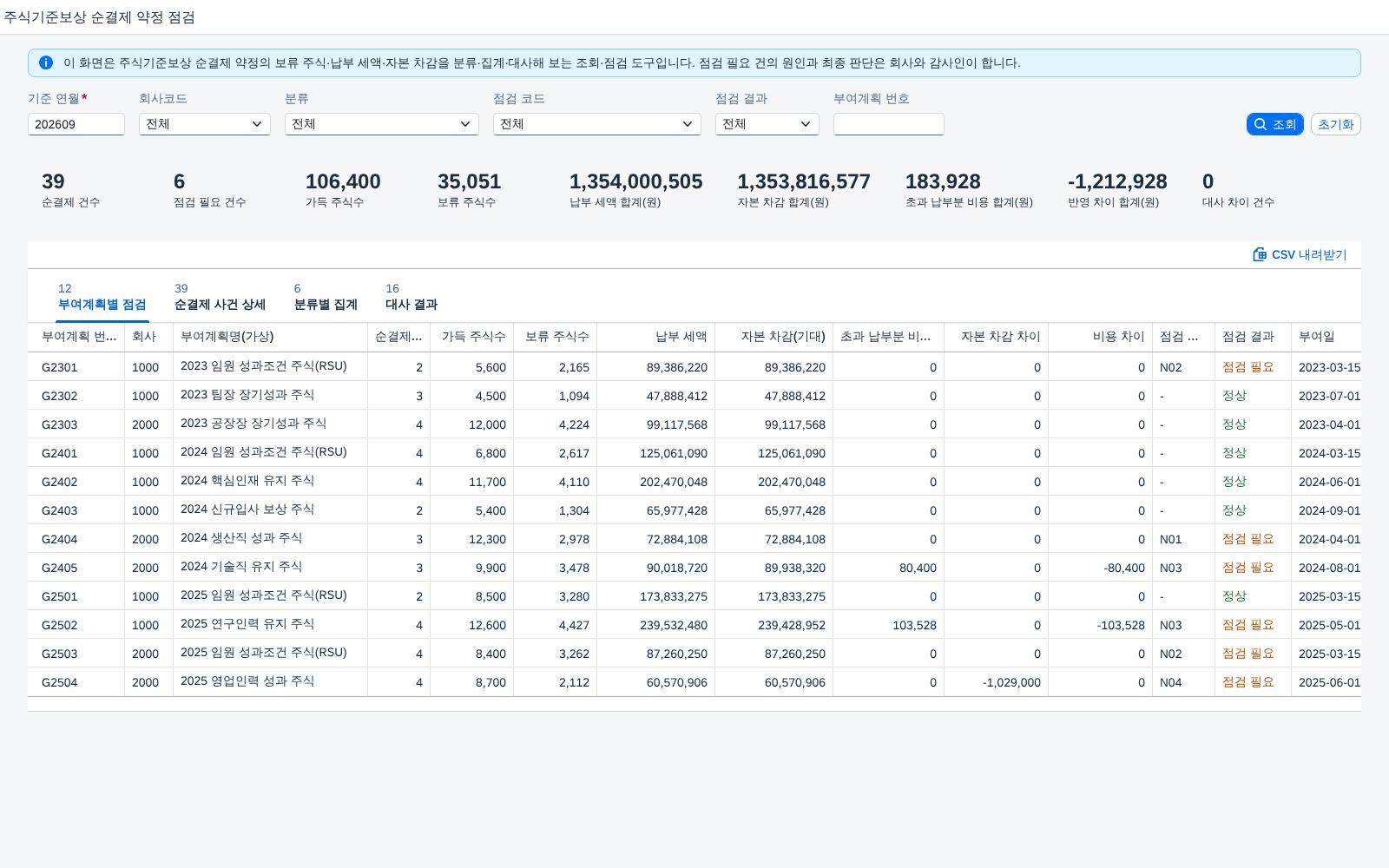Click the 회사 column header
The height and width of the screenshot is (868, 1389).
pyautogui.click(x=149, y=337)
